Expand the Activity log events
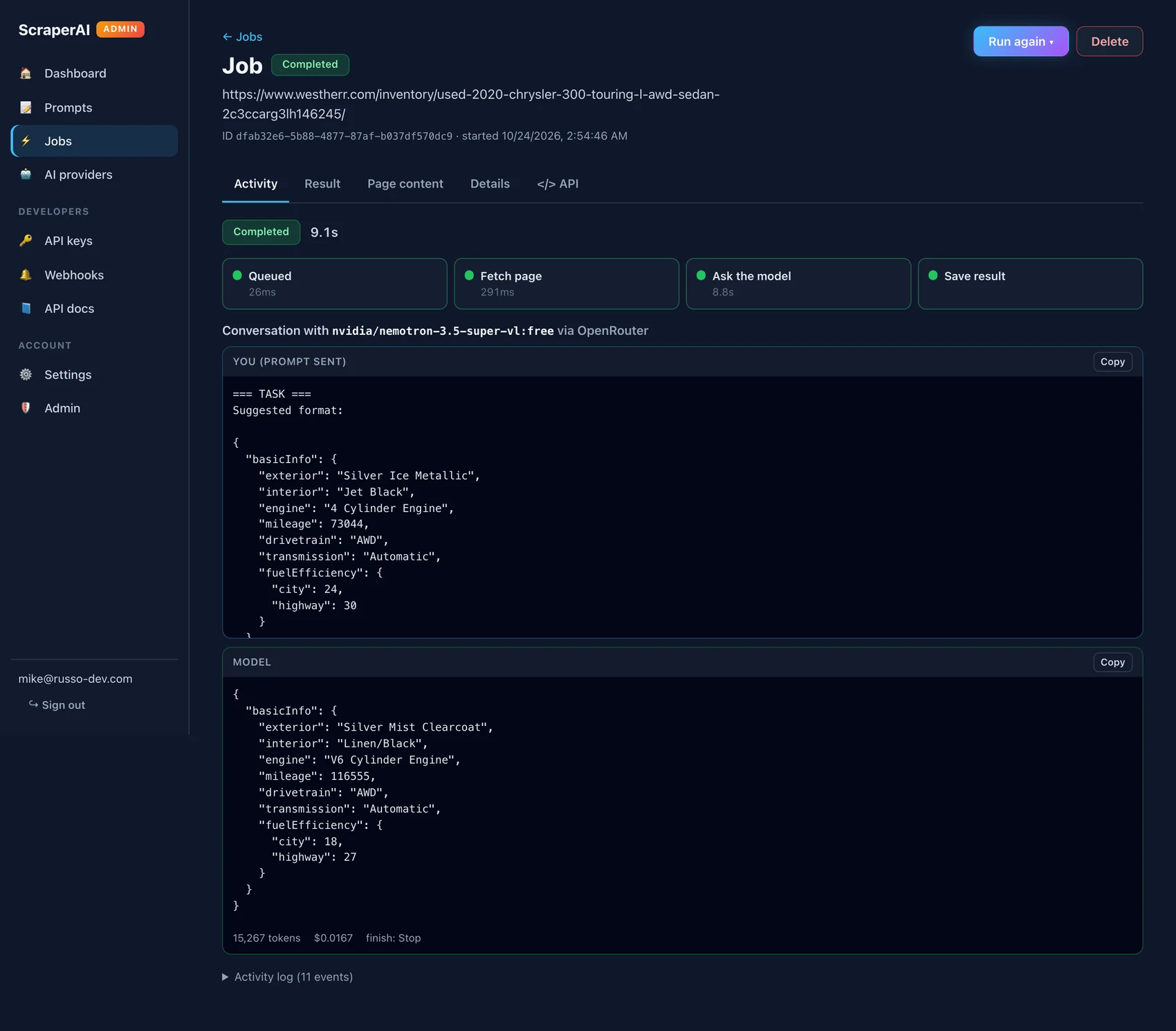Image resolution: width=1176 pixels, height=1031 pixels. [x=287, y=977]
